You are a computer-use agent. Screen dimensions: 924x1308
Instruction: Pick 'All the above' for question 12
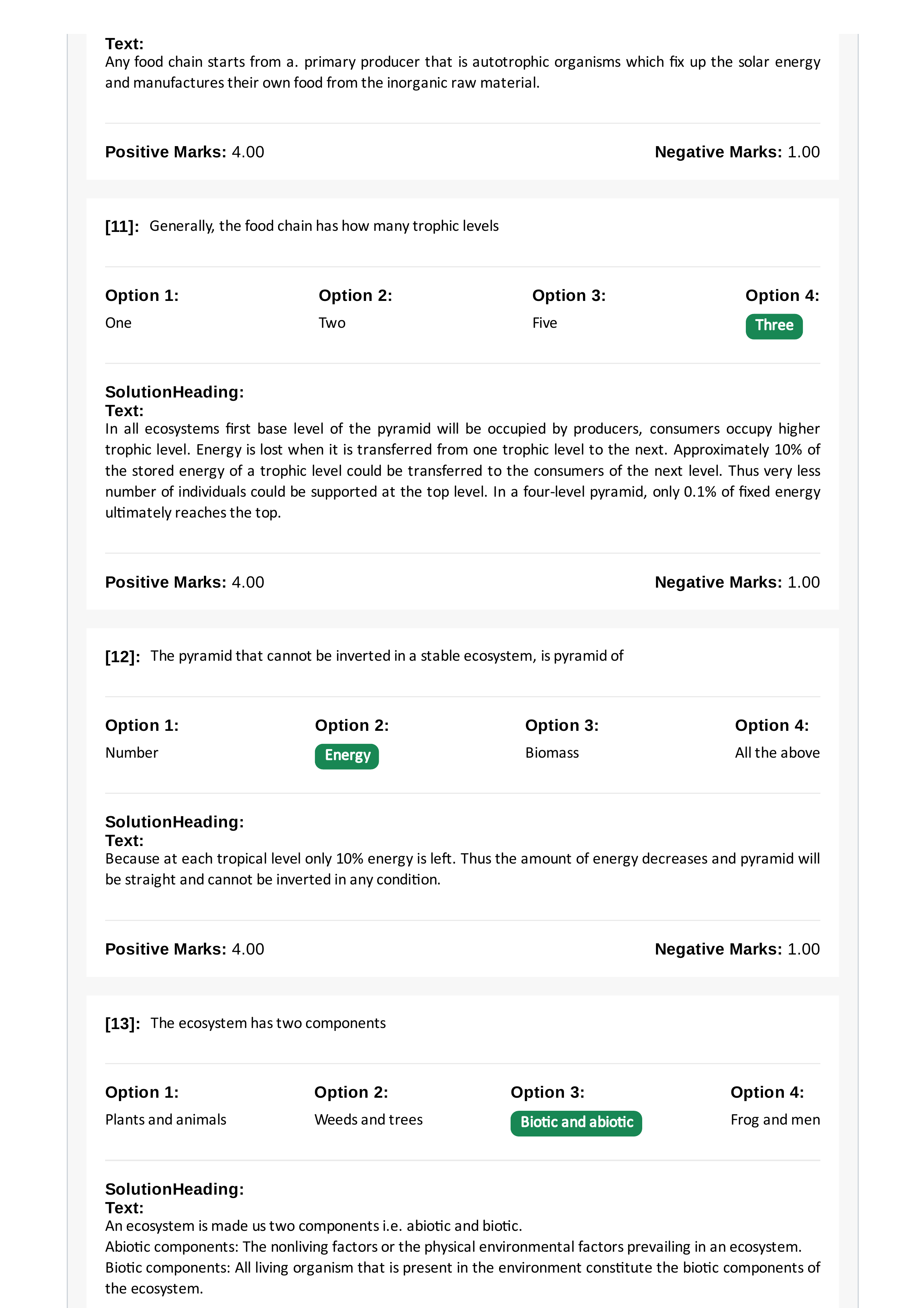pyautogui.click(x=777, y=752)
